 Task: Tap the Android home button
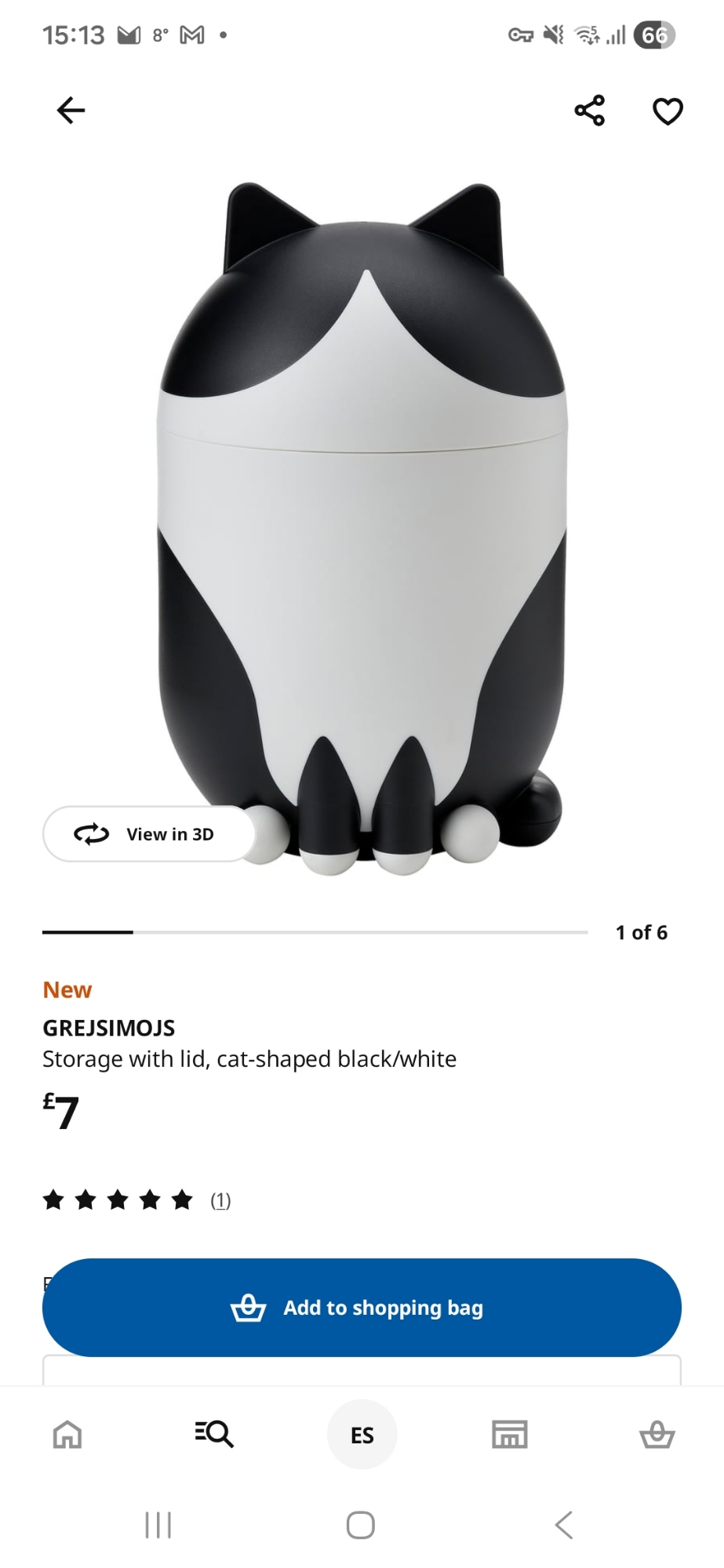(x=361, y=1525)
